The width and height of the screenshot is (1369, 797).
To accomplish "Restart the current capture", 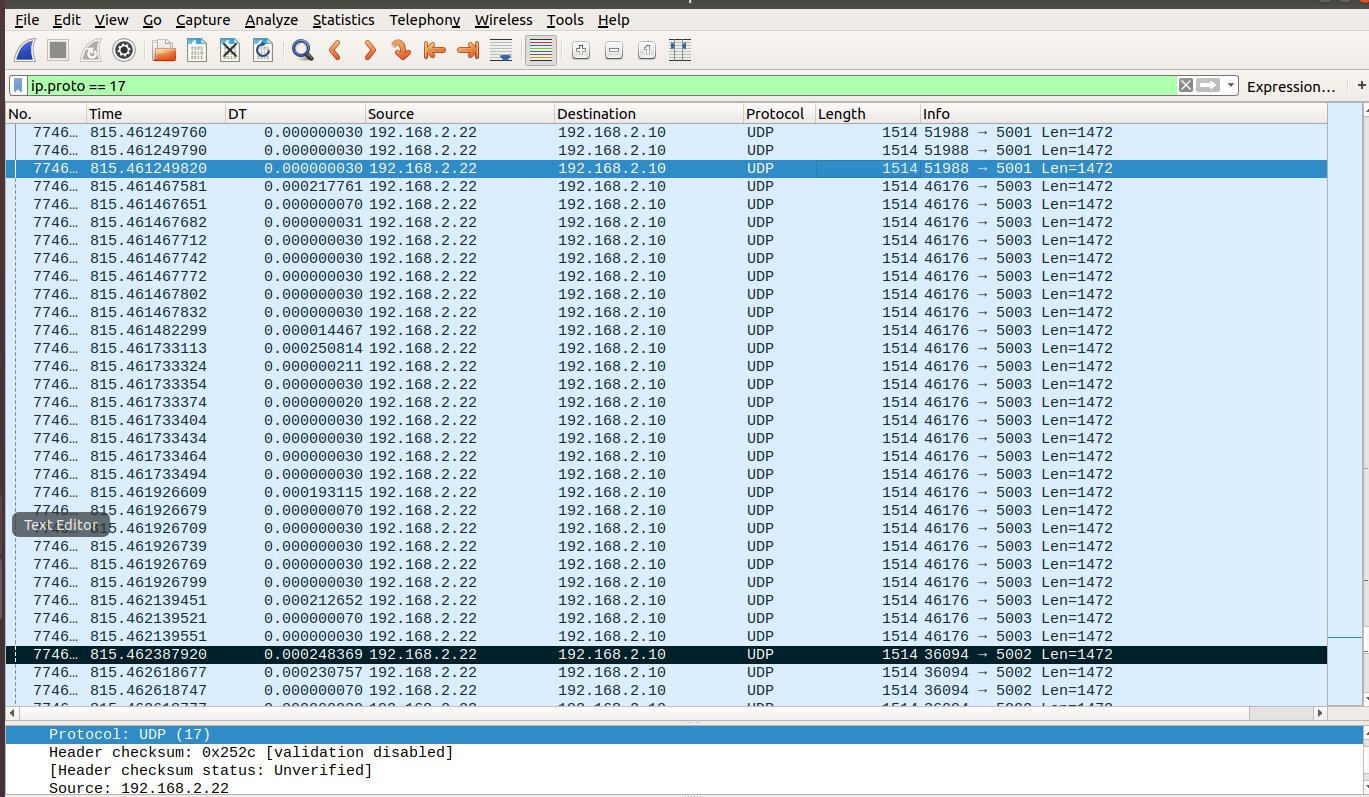I will point(91,50).
